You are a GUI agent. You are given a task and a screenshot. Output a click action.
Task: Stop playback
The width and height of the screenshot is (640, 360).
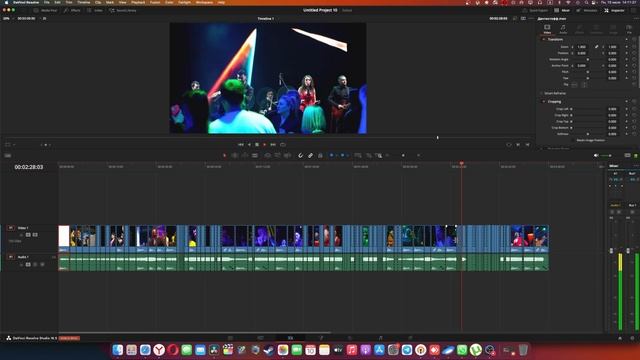257,144
